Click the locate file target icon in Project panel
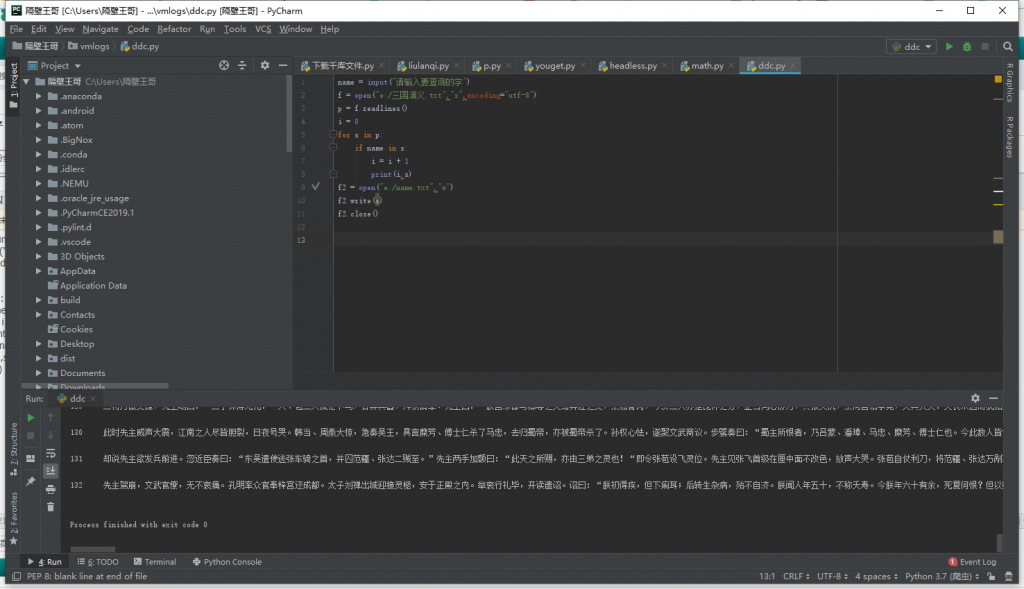 (x=224, y=65)
